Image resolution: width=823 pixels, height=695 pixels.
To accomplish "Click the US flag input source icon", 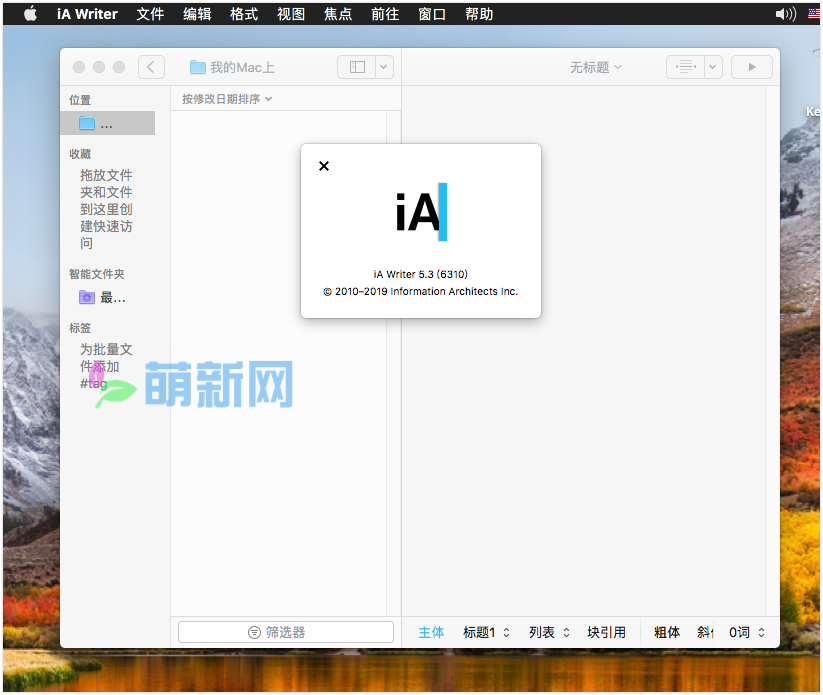I will [814, 14].
